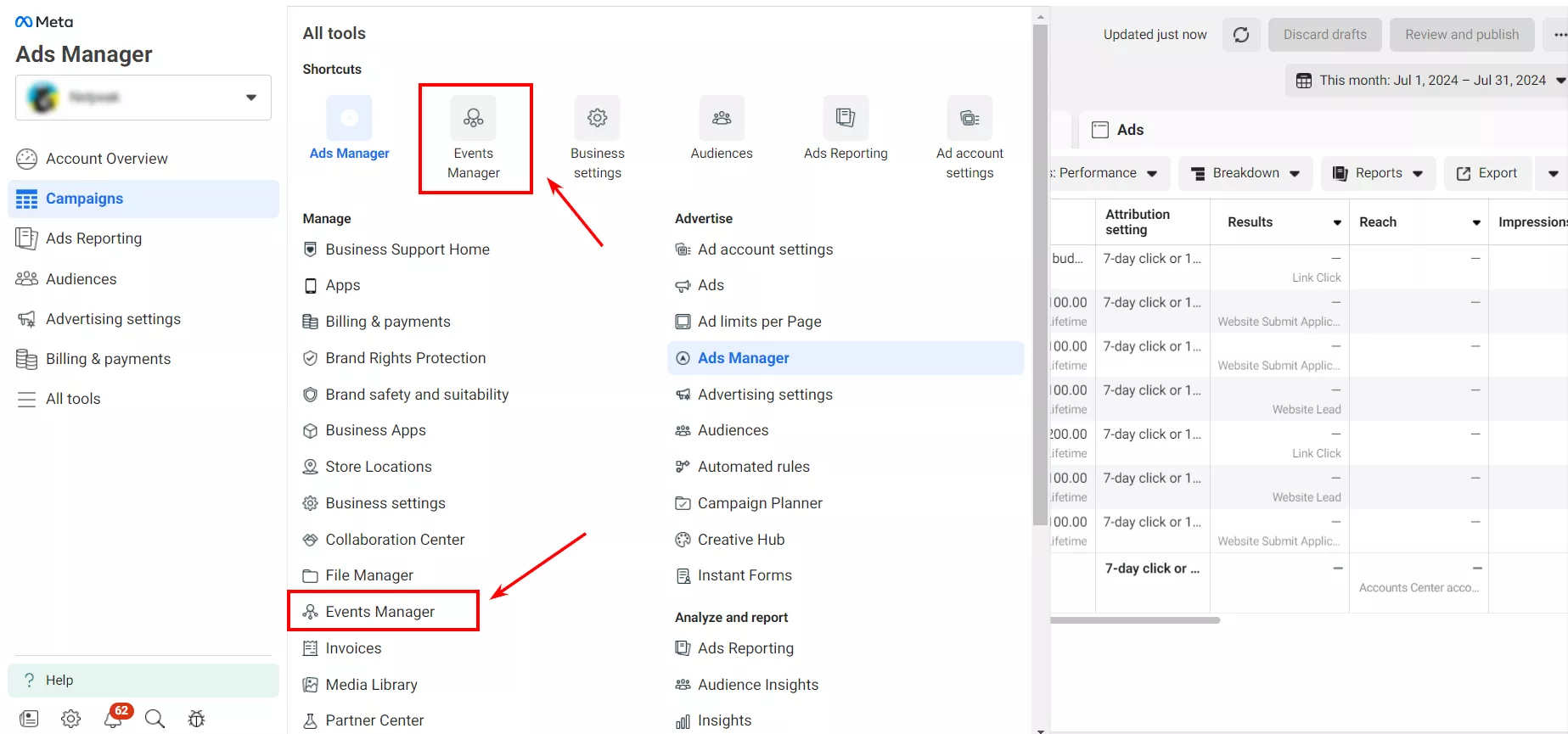This screenshot has height=734, width=1568.
Task: Open Campaign Planner link
Action: (760, 503)
